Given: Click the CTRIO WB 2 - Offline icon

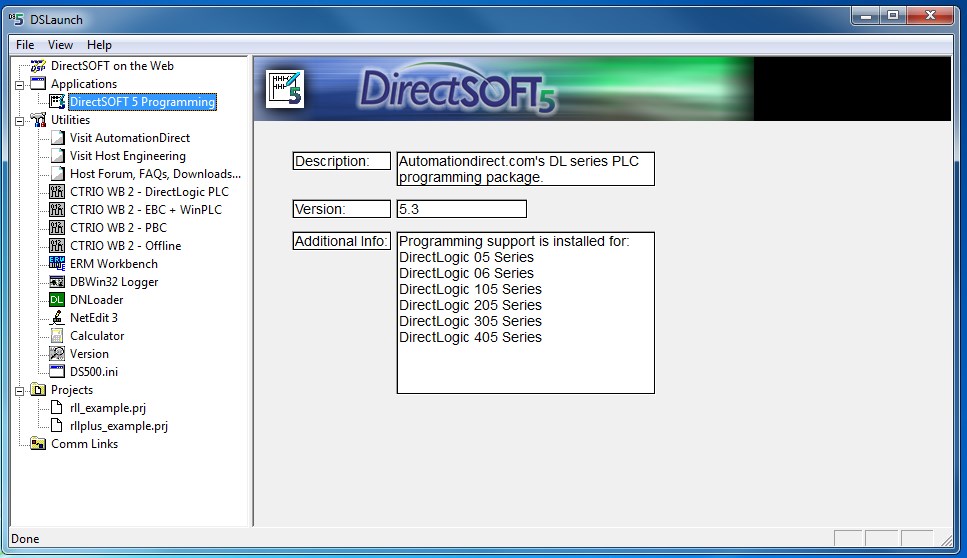Looking at the screenshot, I should click(57, 246).
